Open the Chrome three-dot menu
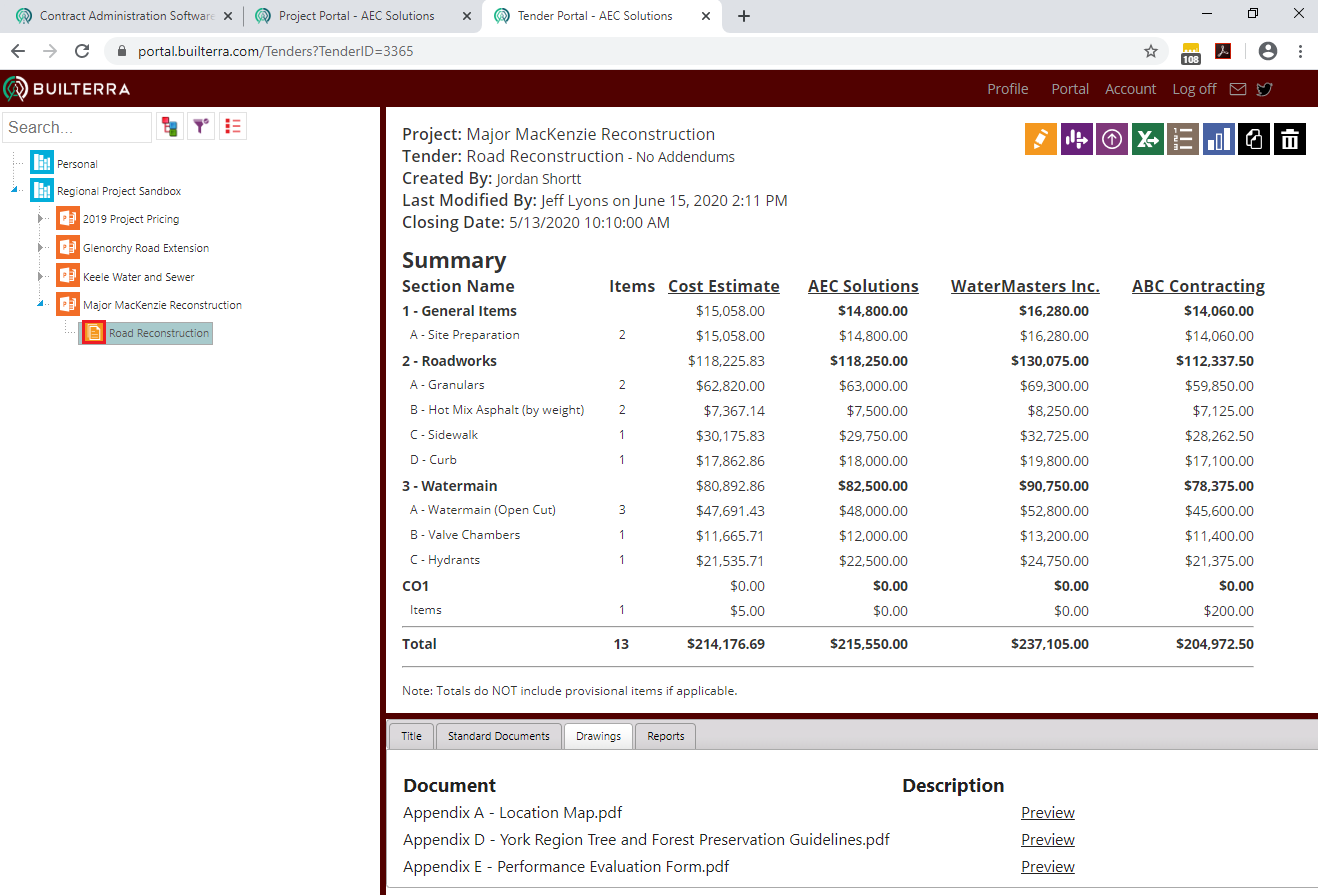The width and height of the screenshot is (1318, 895). [1300, 51]
